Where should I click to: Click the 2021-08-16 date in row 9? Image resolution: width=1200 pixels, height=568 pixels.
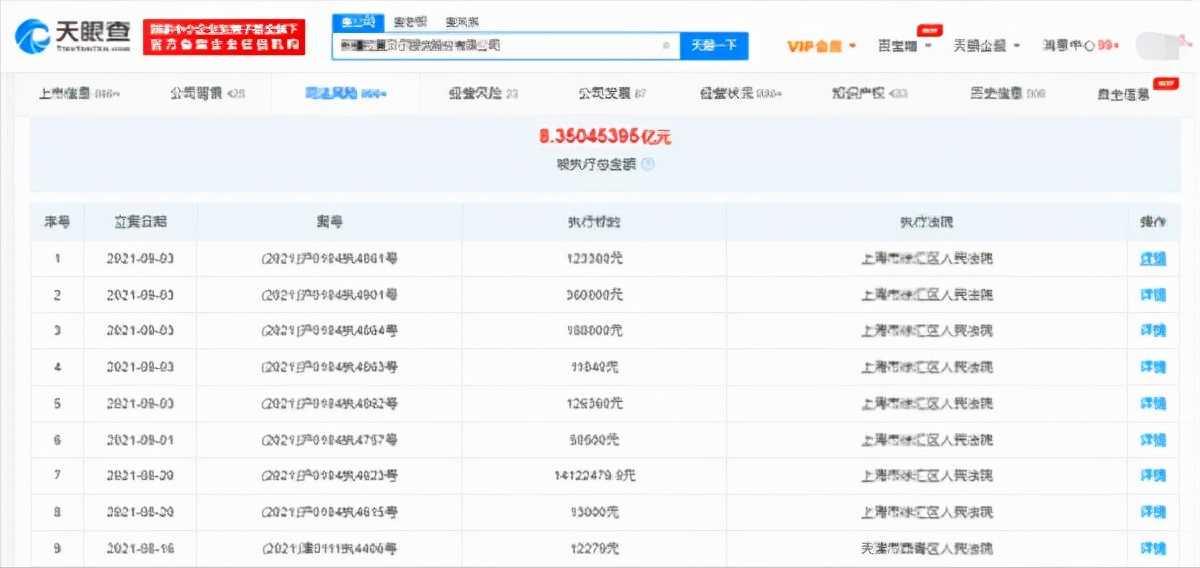tap(140, 548)
